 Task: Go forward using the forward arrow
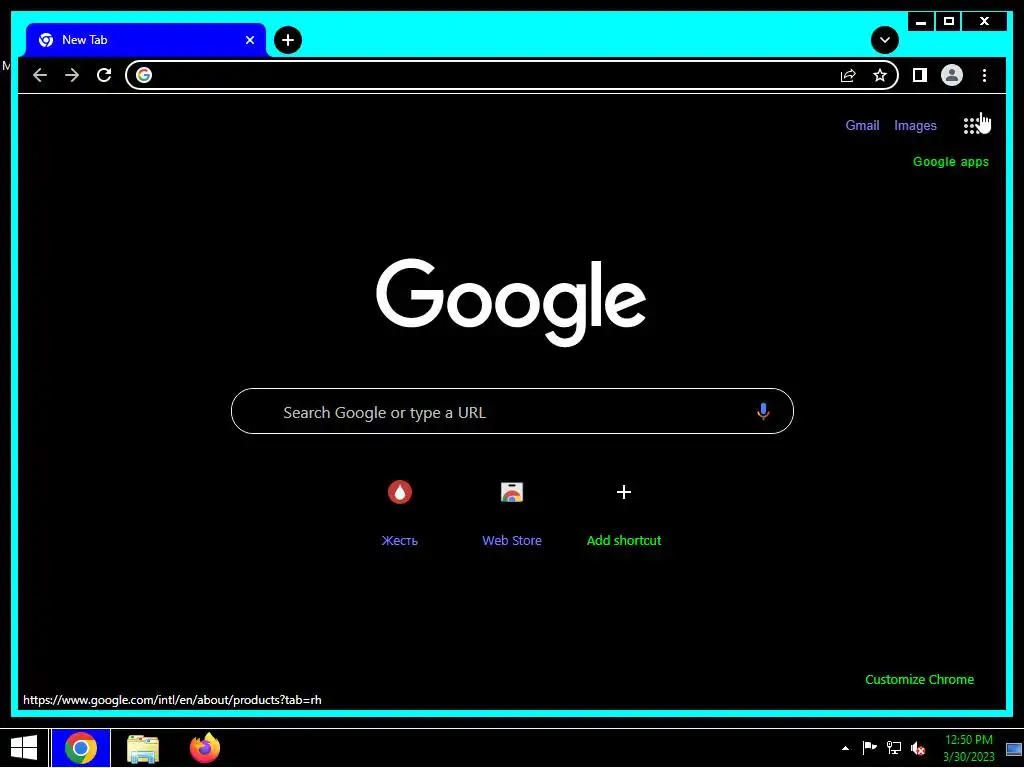point(72,75)
